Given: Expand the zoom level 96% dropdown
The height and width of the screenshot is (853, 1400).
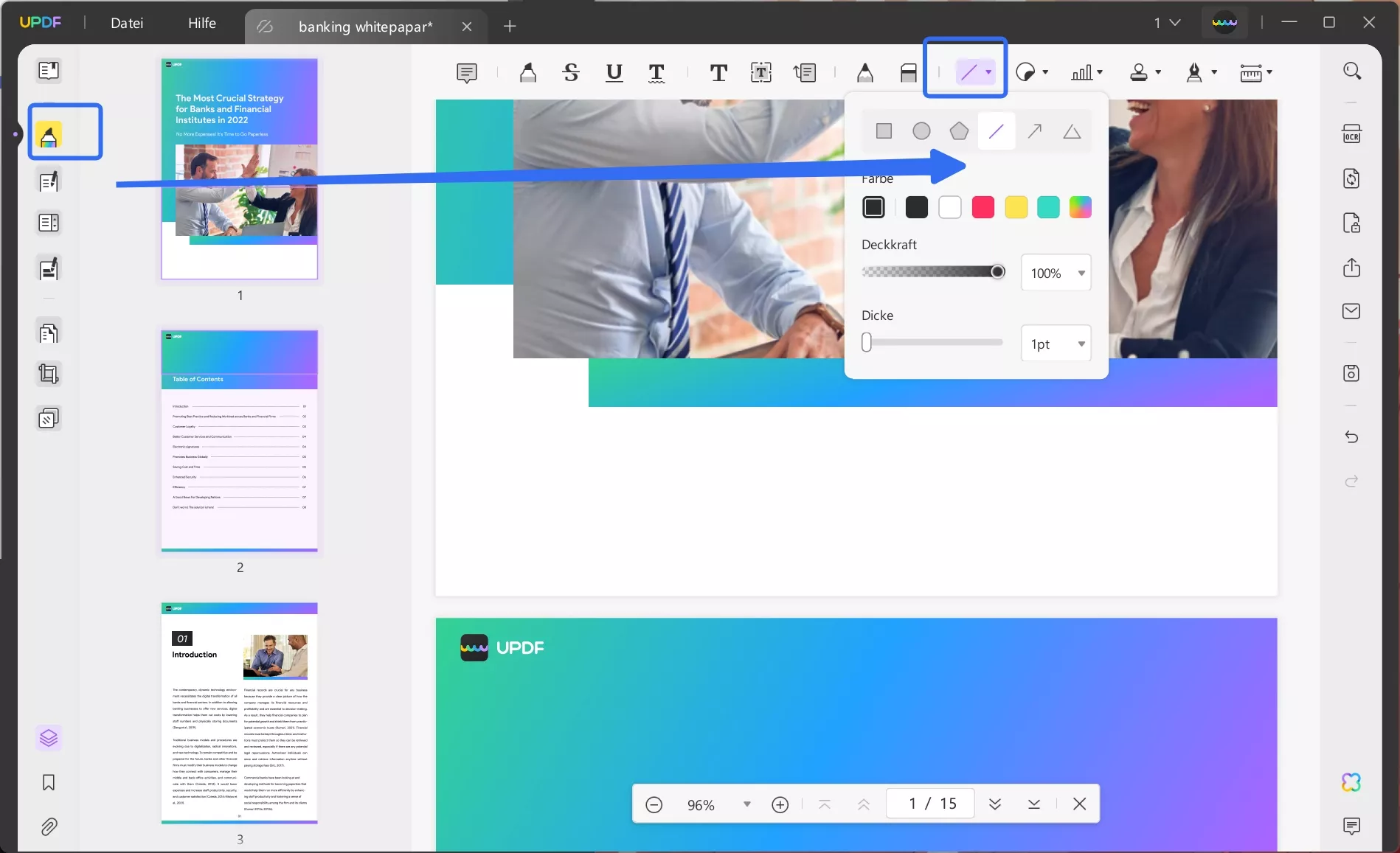Looking at the screenshot, I should point(747,804).
